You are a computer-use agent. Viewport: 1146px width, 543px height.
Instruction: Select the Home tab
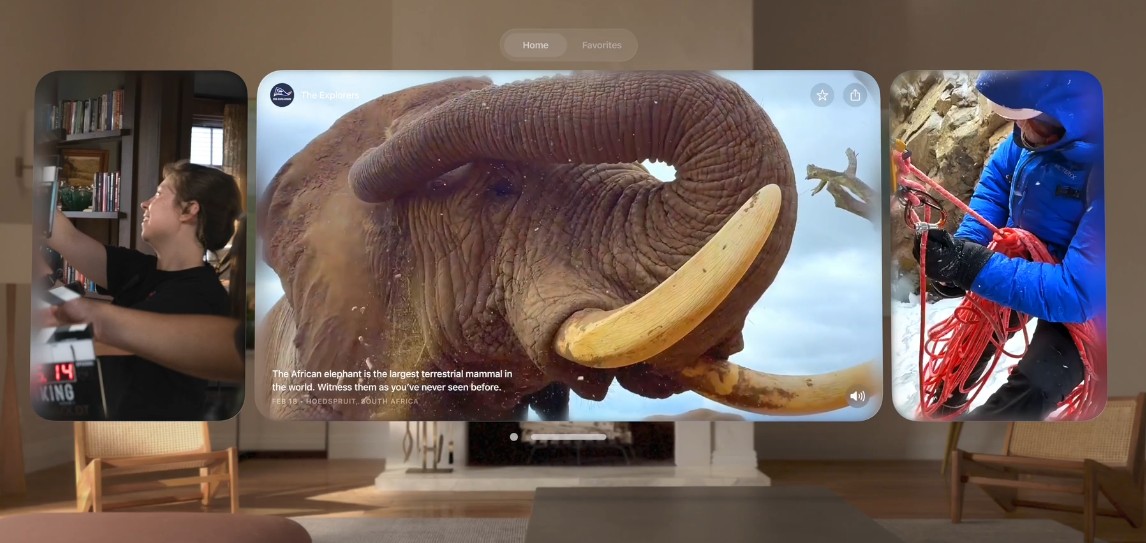pos(535,45)
